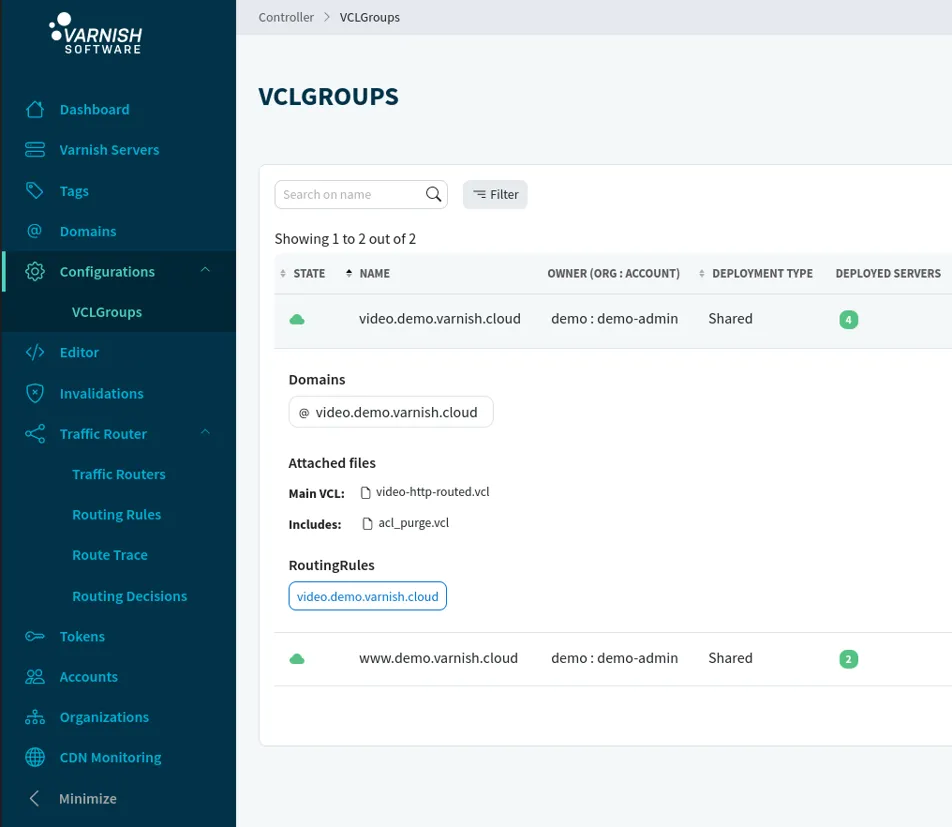
Task: Click file icon next to video-http-routed.vcl
Action: coord(366,492)
